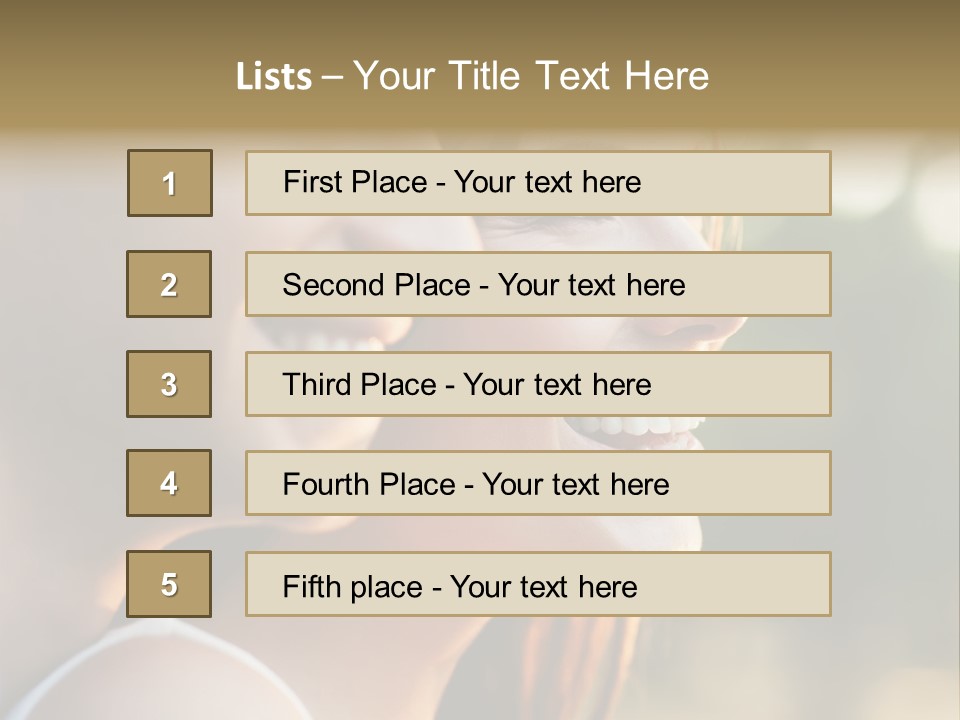Screen dimensions: 960x720
Task: Click 'Your Title Text Here' in the heading
Action: pyautogui.click(x=531, y=76)
